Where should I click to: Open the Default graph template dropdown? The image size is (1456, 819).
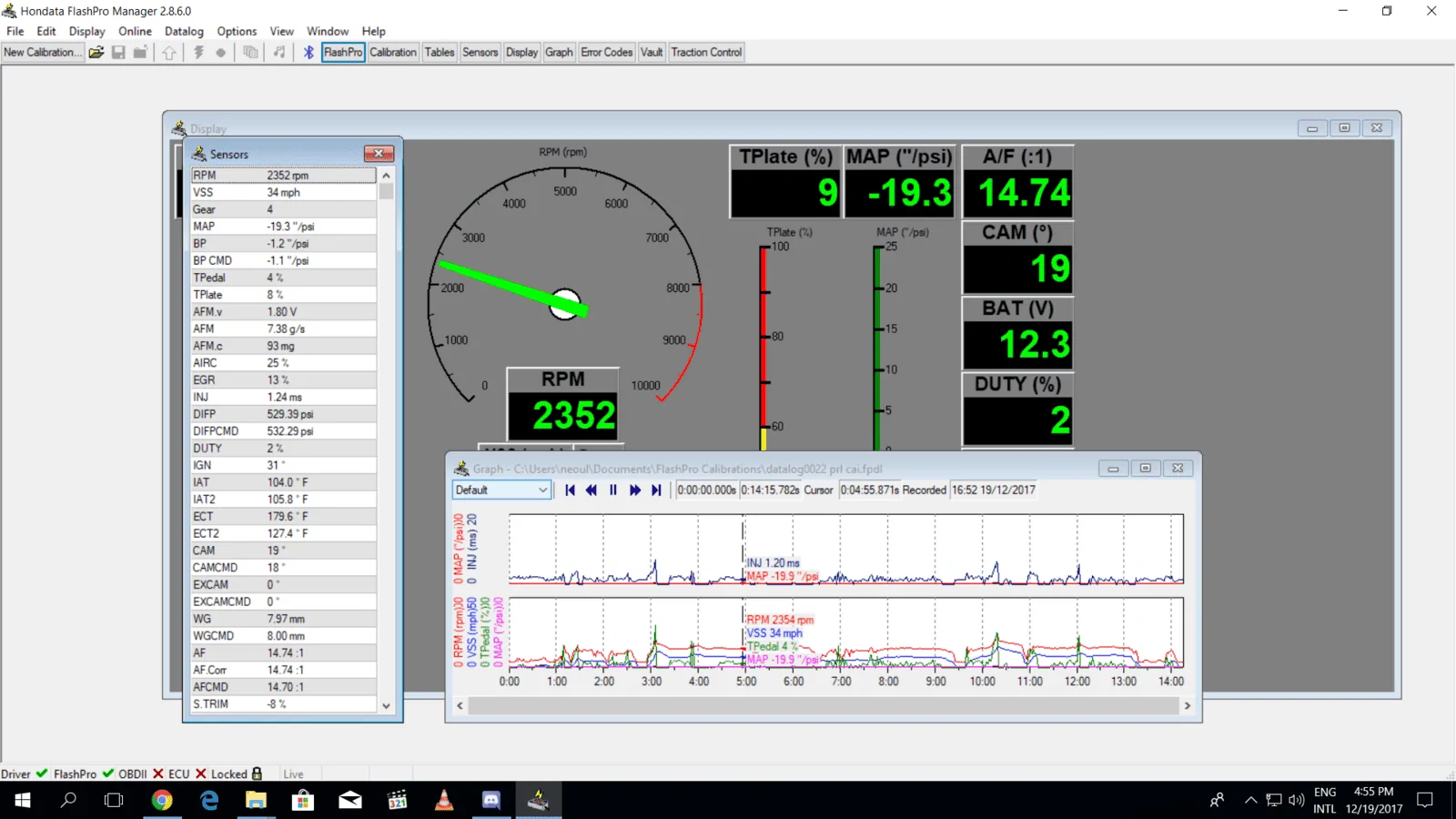pos(542,490)
